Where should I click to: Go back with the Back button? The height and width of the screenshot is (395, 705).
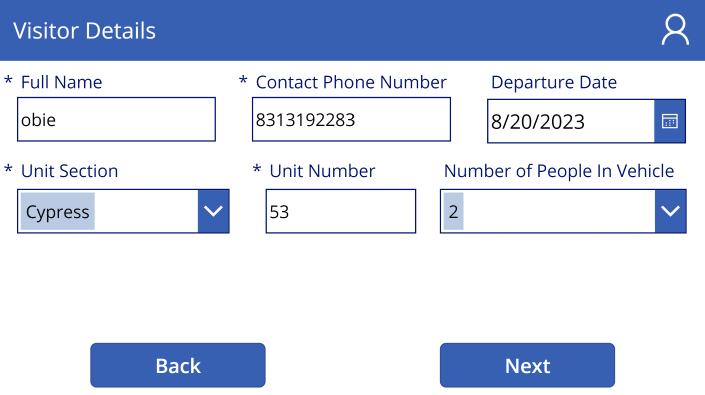[x=178, y=365]
